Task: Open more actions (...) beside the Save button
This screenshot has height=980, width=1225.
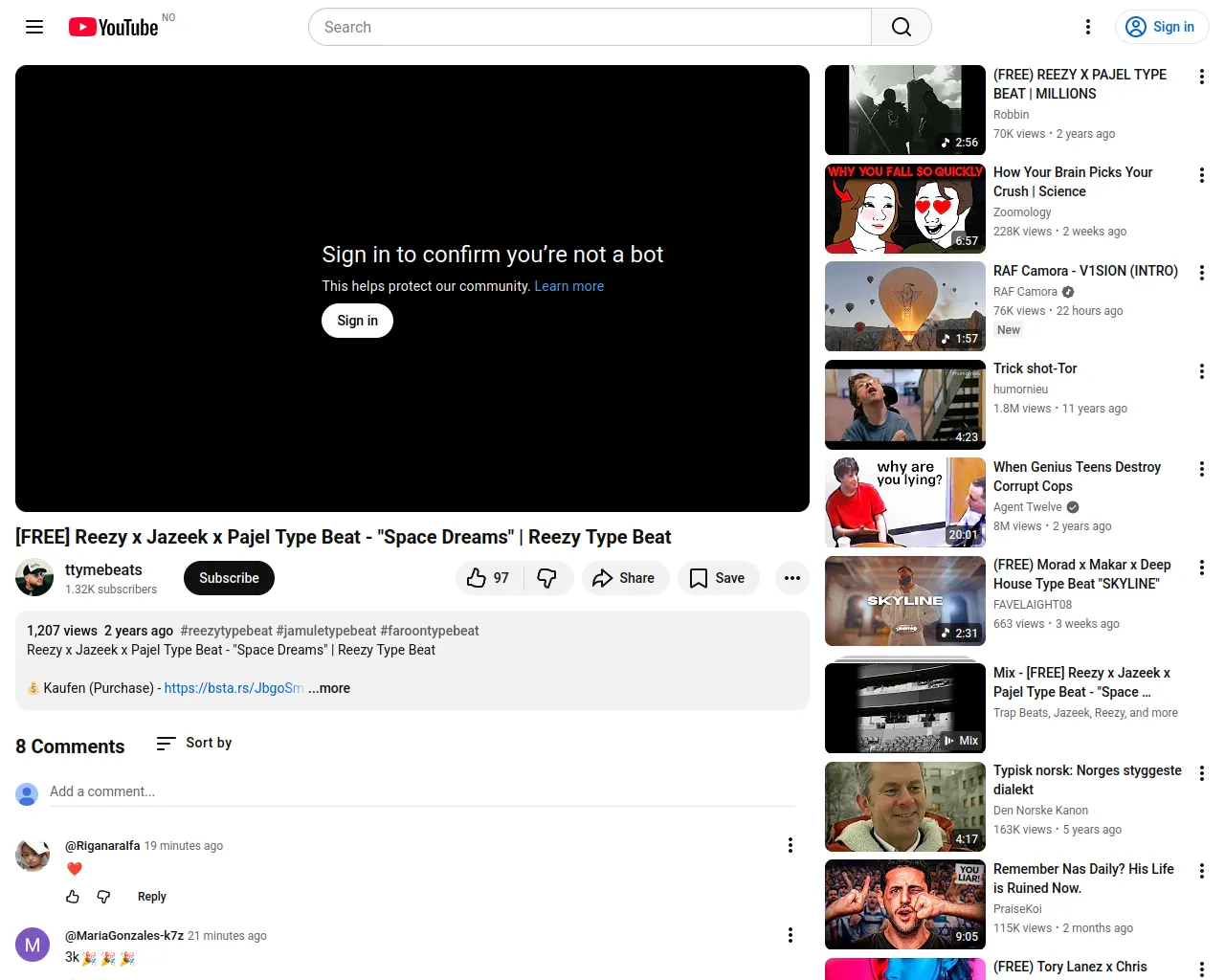Action: (x=791, y=578)
